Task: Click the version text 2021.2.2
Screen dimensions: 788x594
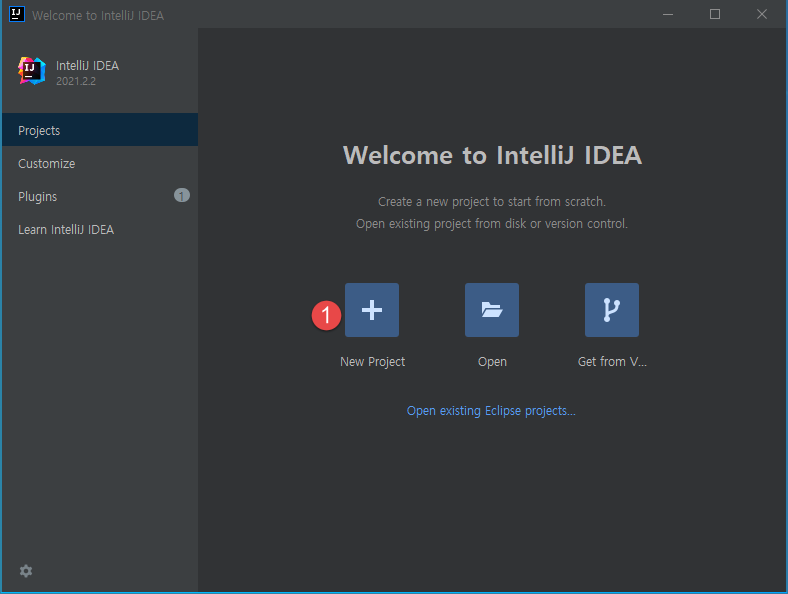Action: (76, 81)
